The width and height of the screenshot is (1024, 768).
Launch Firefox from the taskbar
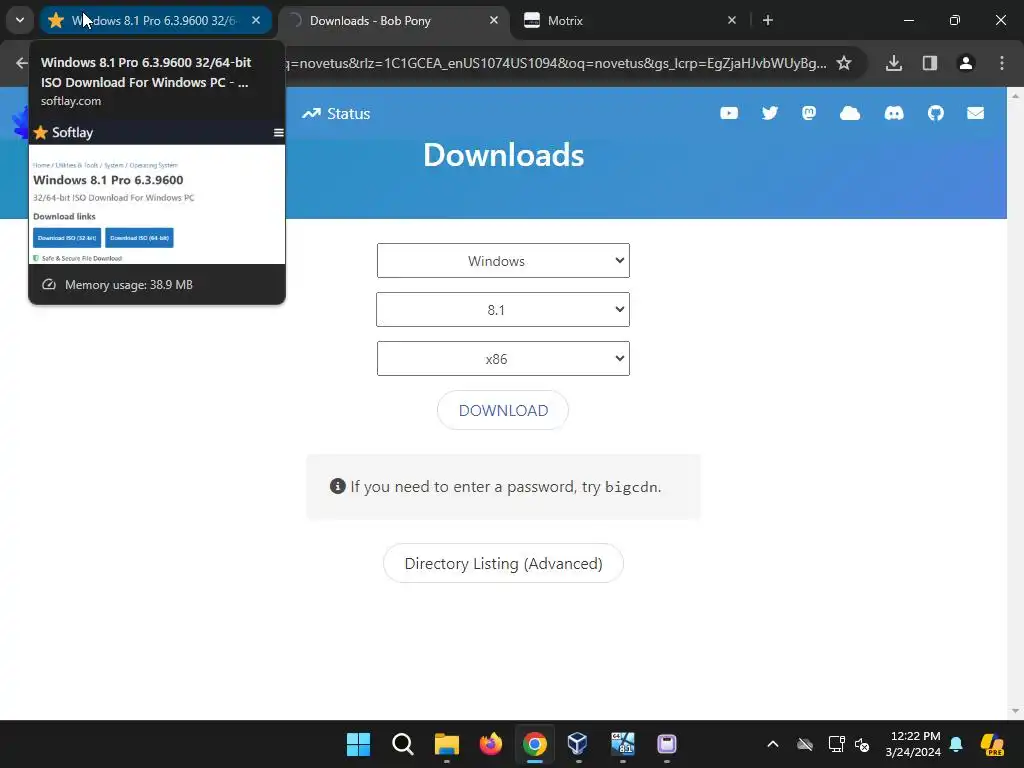[x=490, y=744]
